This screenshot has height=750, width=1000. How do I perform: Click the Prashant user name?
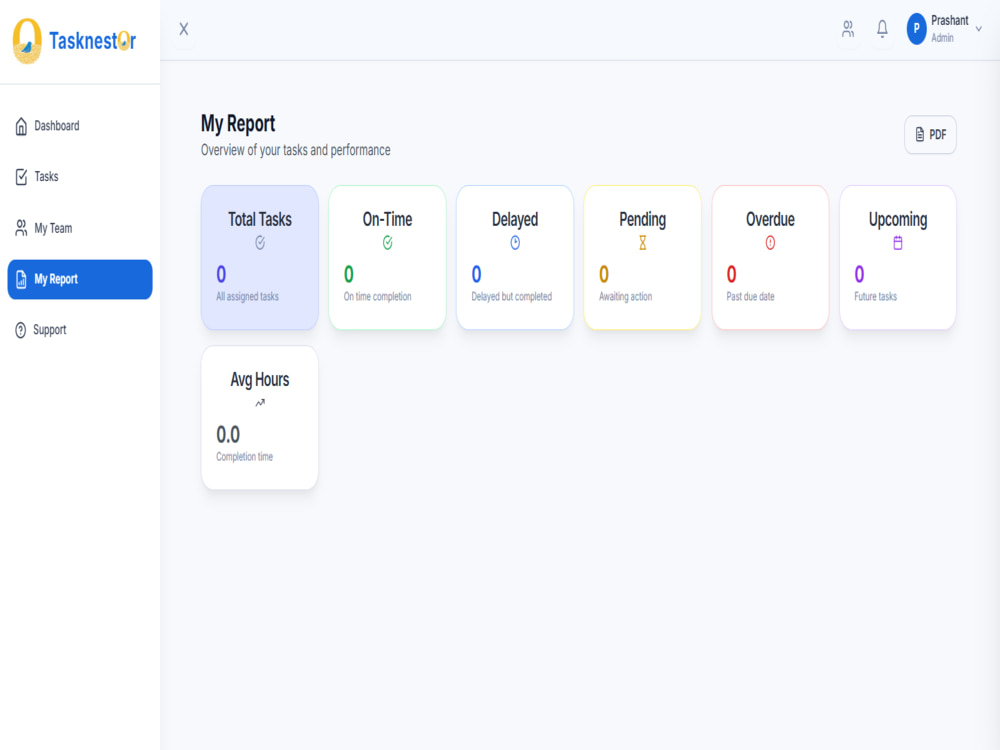950,20
